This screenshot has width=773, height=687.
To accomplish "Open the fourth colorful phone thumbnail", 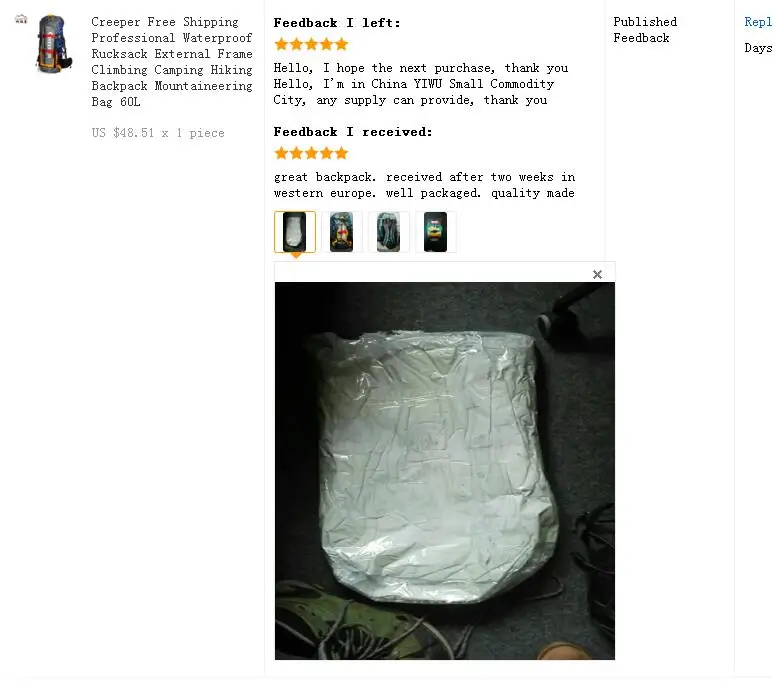I will [x=435, y=232].
